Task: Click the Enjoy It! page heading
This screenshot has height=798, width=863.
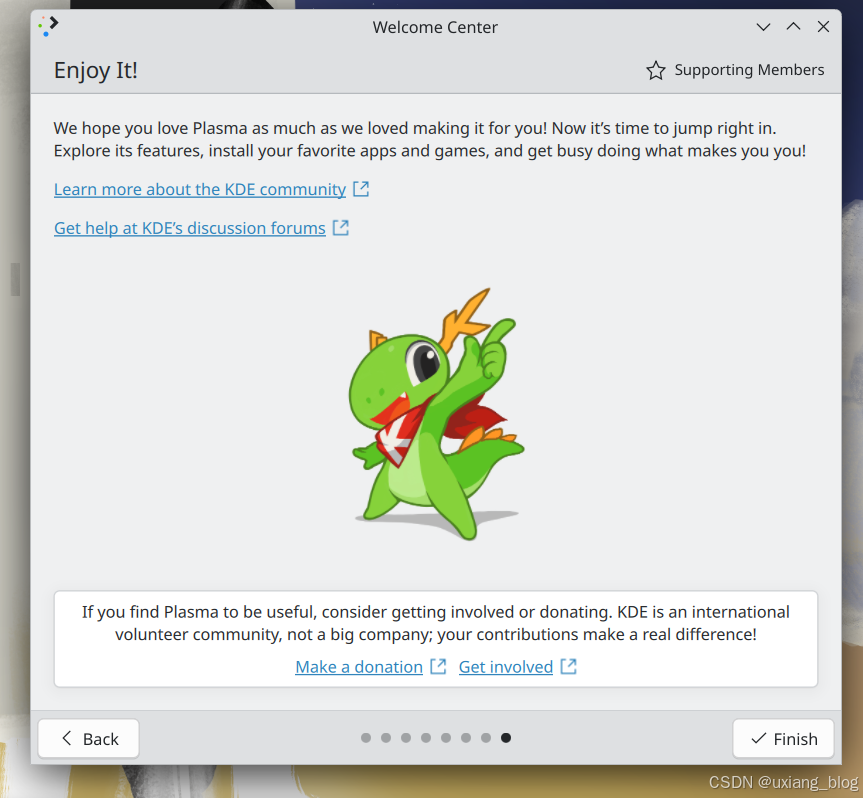Action: [x=96, y=71]
